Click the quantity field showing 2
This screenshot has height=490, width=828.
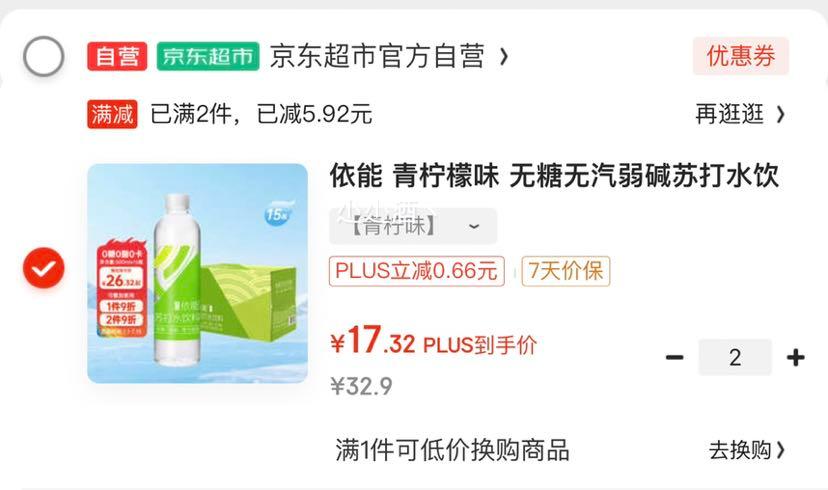(735, 357)
